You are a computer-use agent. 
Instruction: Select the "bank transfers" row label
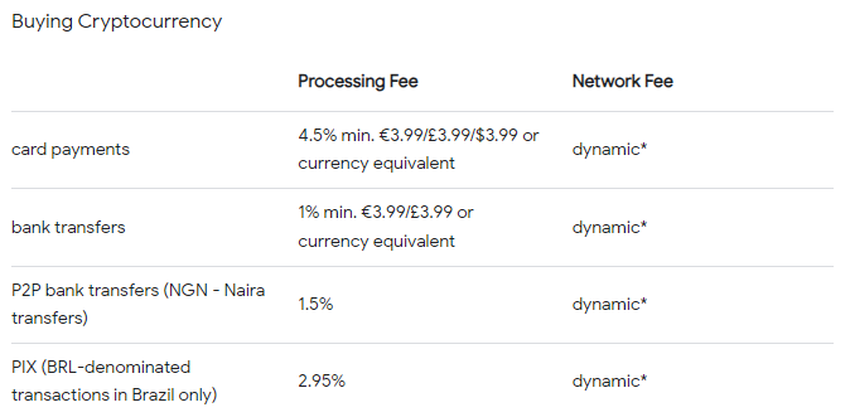(68, 227)
